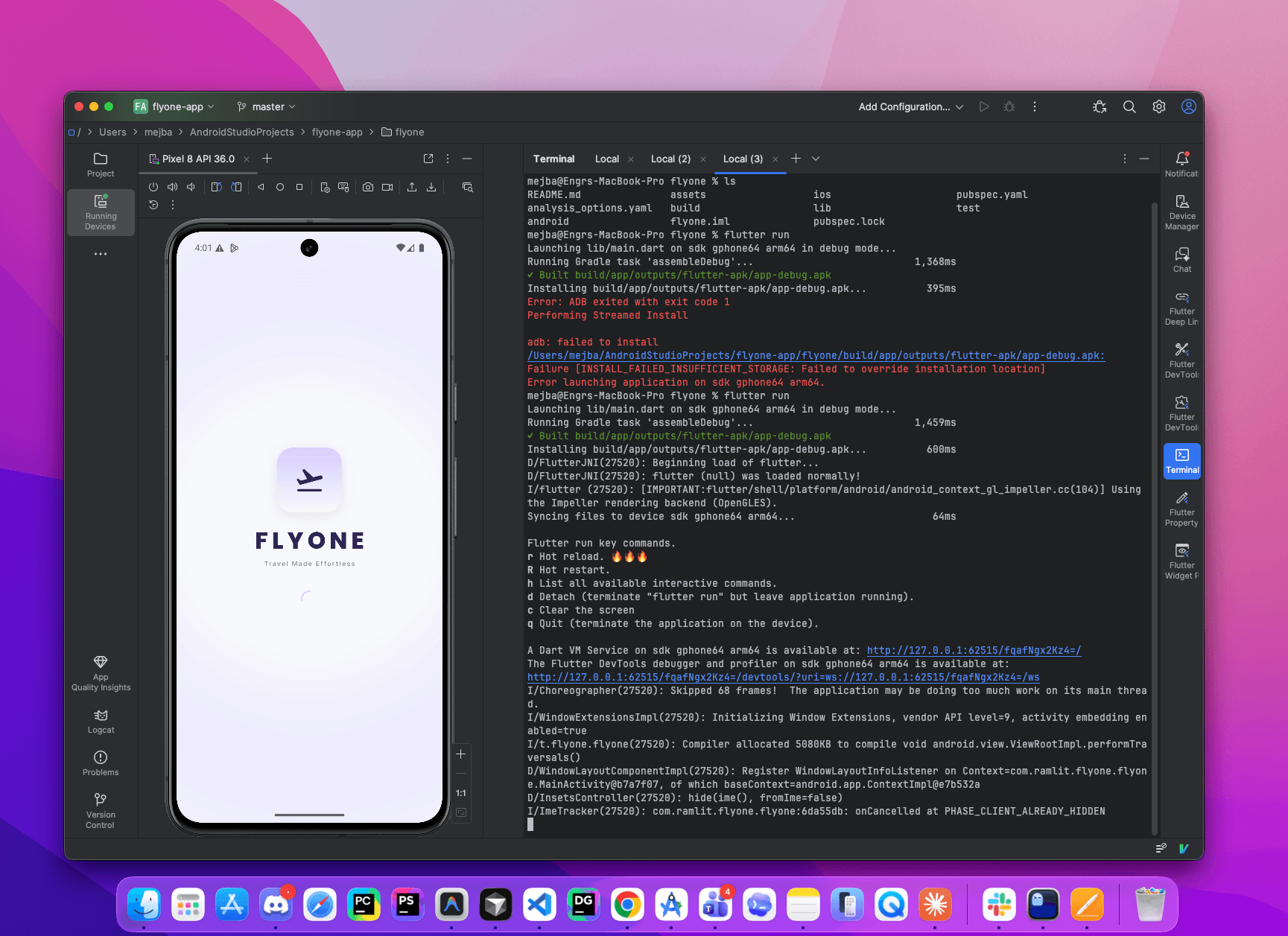Expand the master branch dropdown
The height and width of the screenshot is (936, 1288).
(266, 106)
